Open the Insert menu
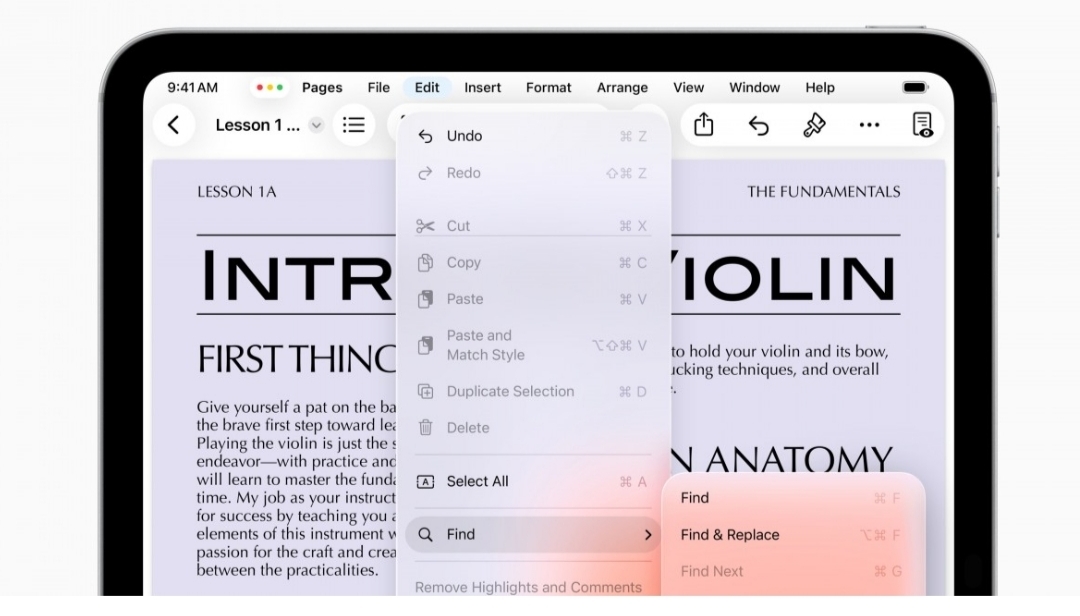The image size is (1080, 616). click(x=482, y=88)
